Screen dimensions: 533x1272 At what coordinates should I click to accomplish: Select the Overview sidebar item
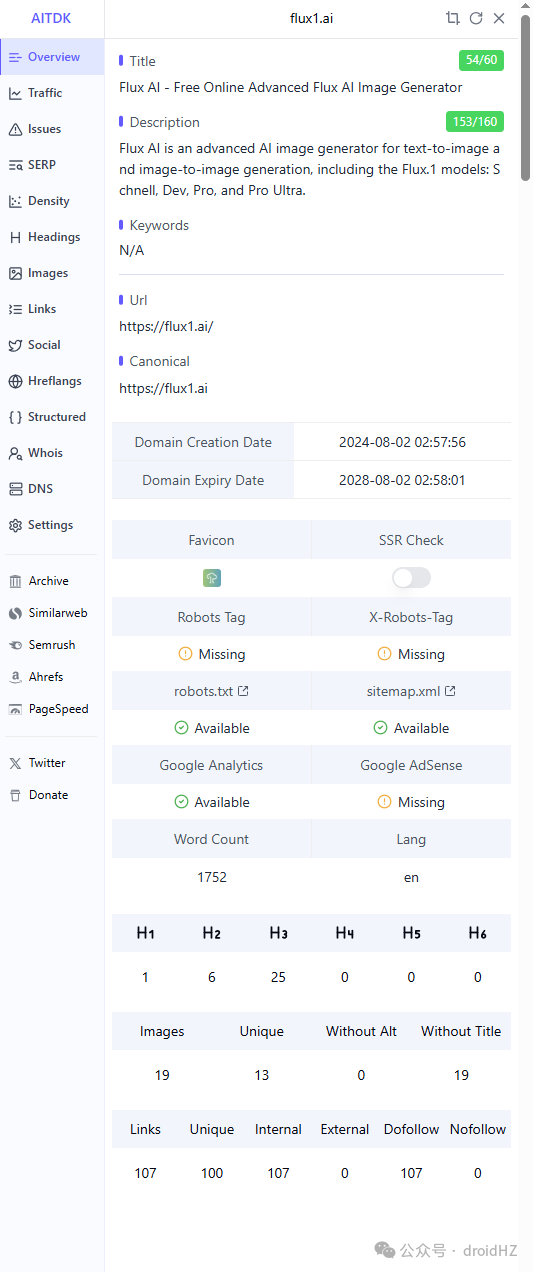(x=52, y=57)
